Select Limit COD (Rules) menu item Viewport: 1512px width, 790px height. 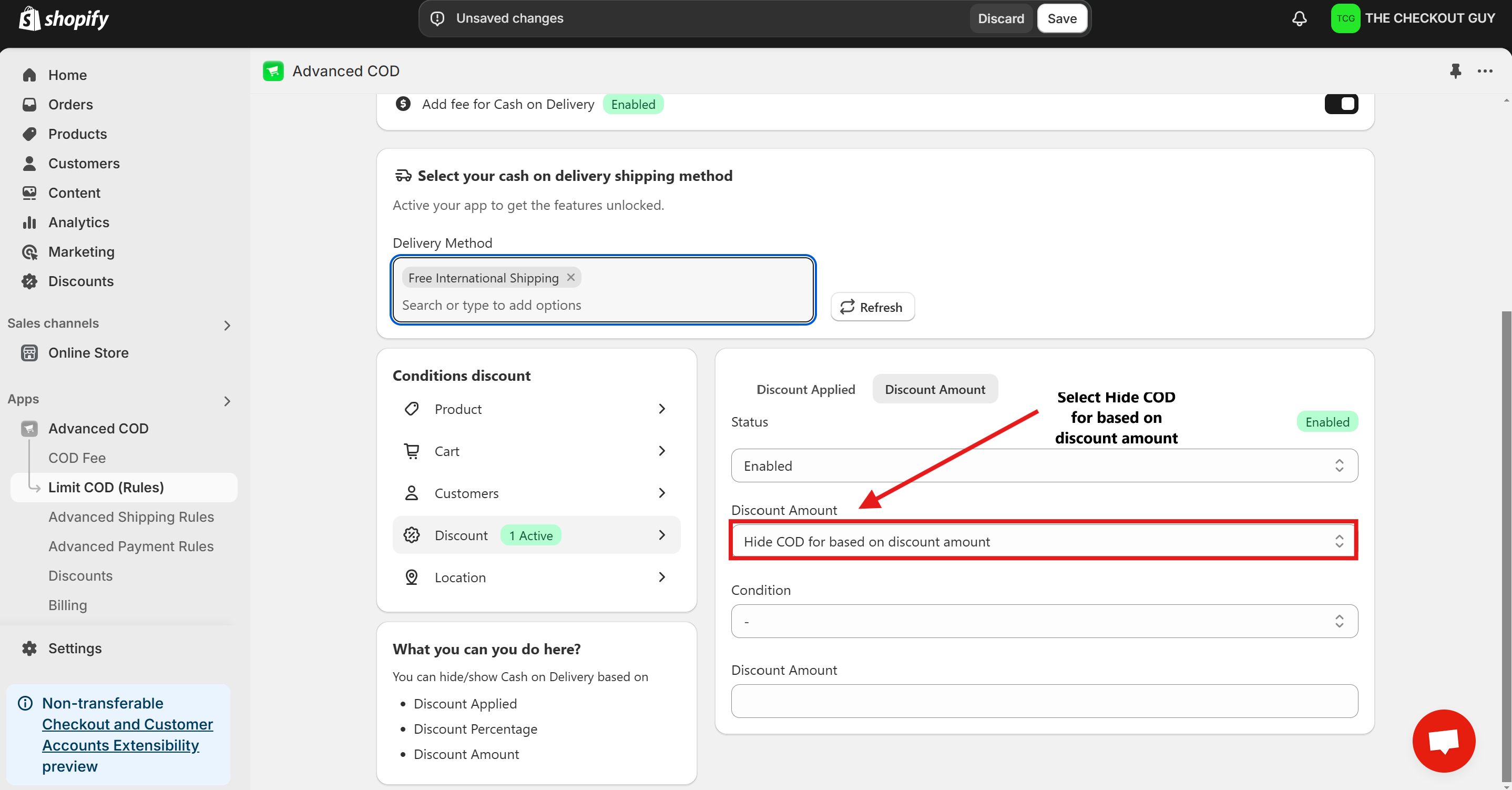pyautogui.click(x=124, y=488)
